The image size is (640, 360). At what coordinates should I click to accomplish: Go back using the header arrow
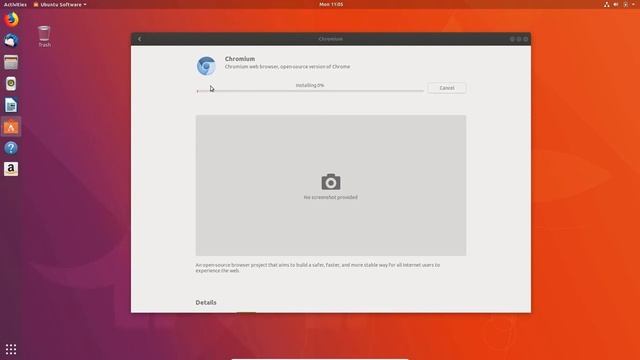point(140,39)
